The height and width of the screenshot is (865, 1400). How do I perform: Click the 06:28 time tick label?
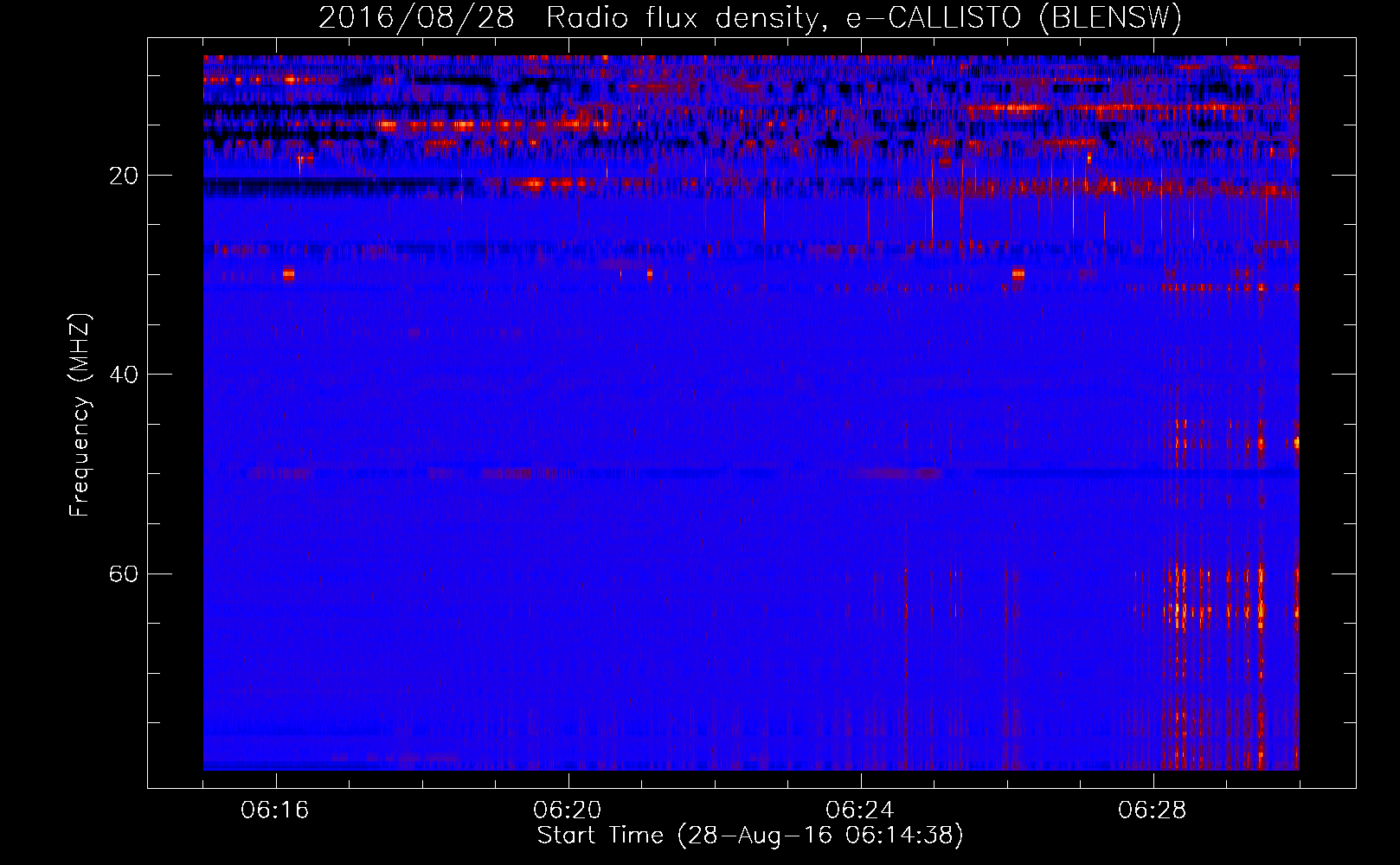1153,811
